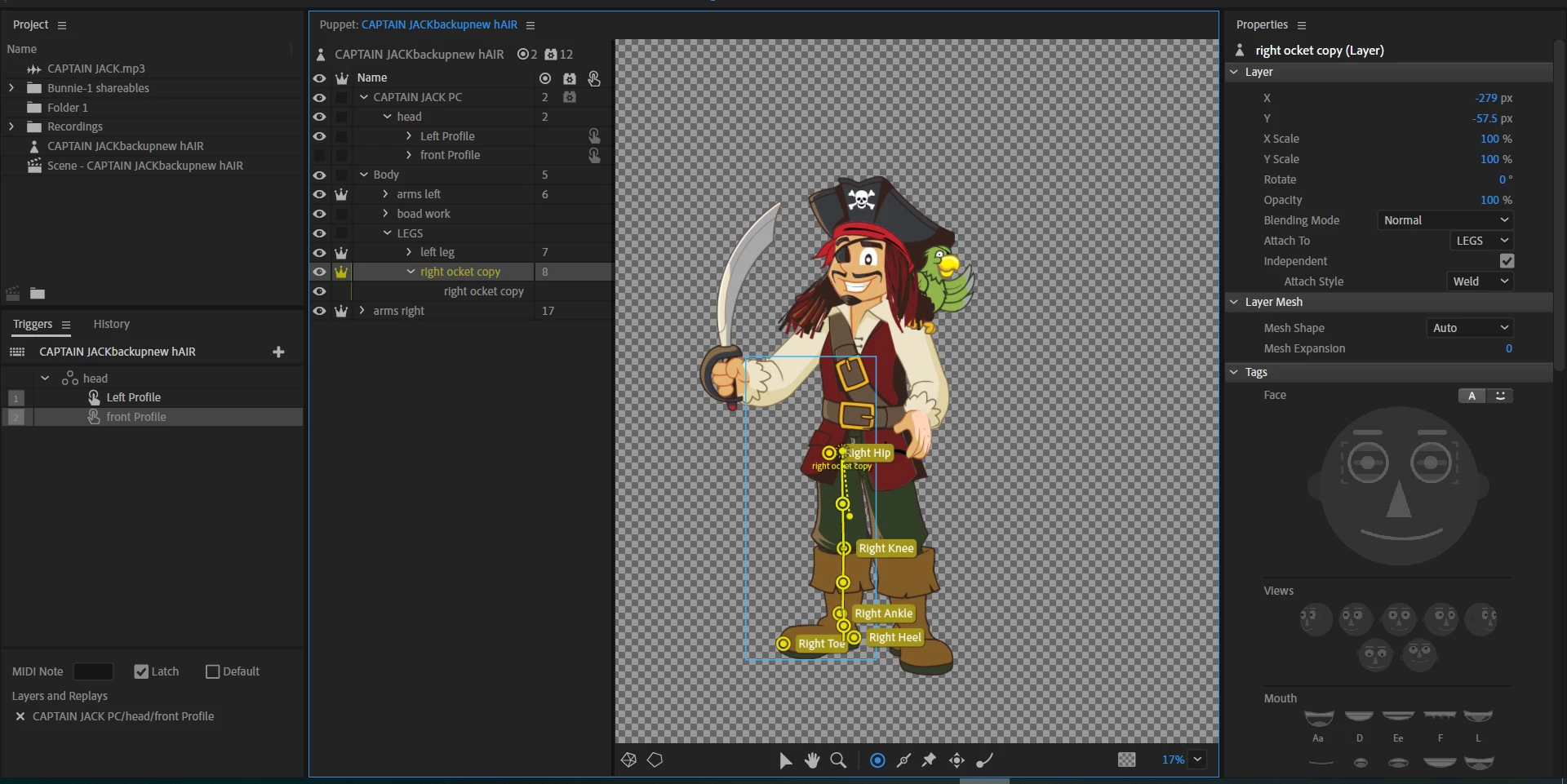Screen dimensions: 1567x784
Task: Select the Pin tool
Action: (x=929, y=760)
